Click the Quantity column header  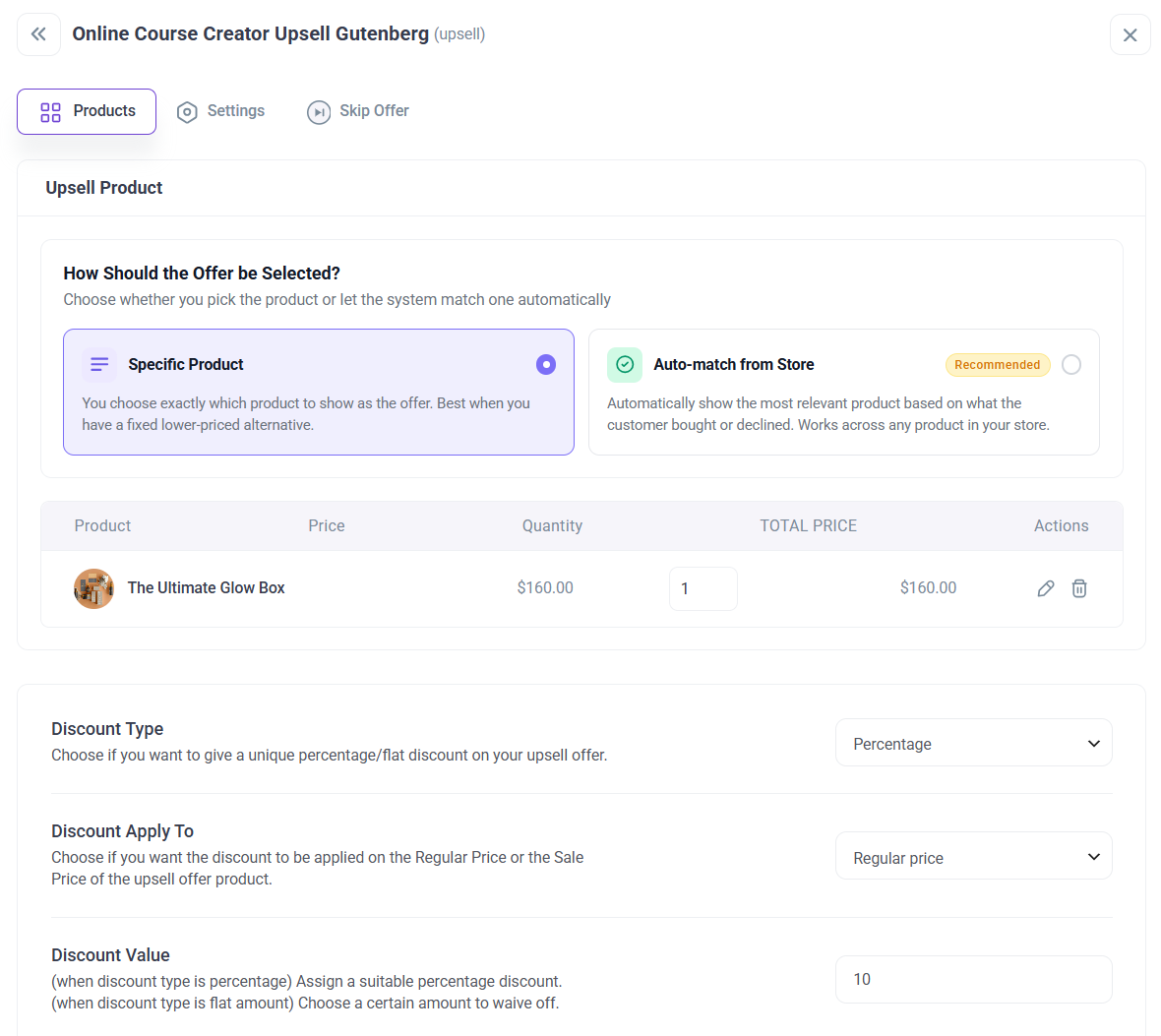[552, 525]
